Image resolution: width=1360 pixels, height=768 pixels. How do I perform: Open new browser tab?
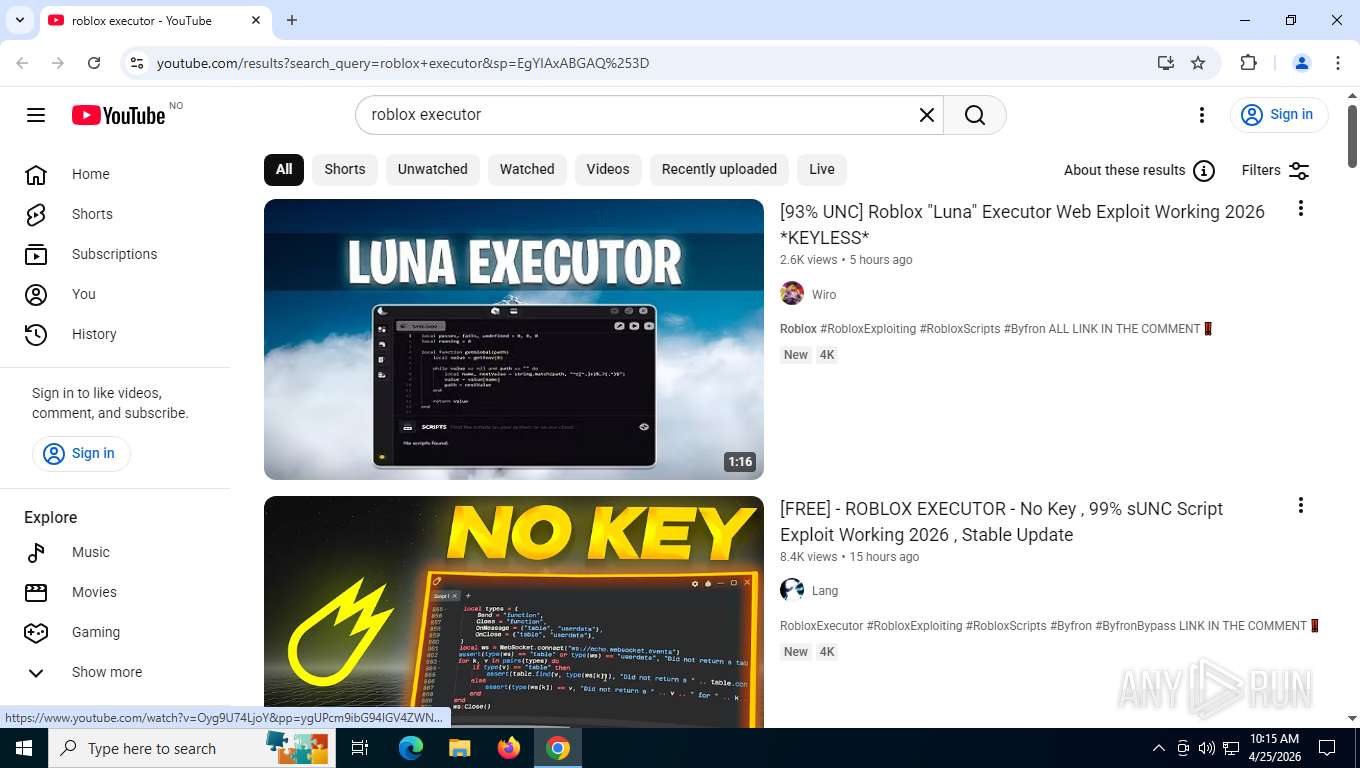click(x=292, y=20)
